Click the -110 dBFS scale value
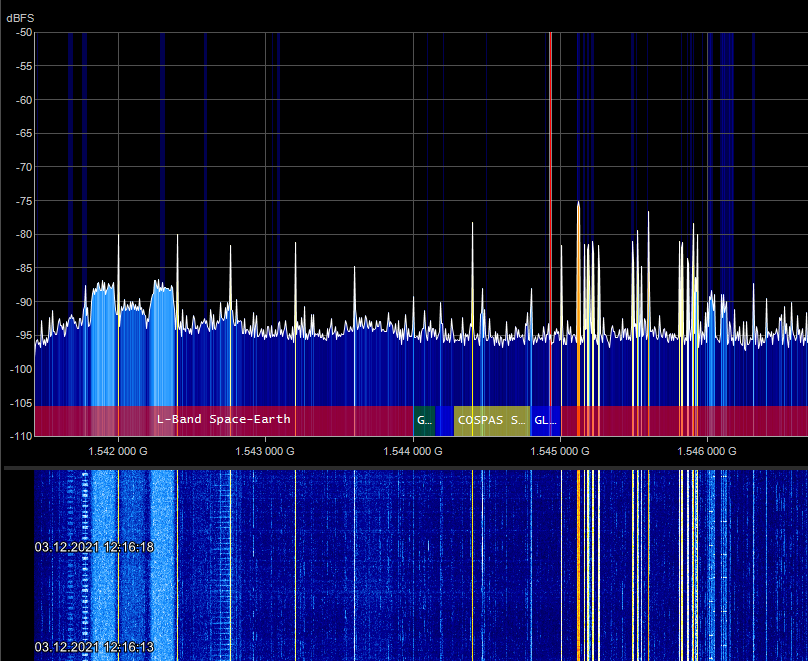The height and width of the screenshot is (661, 808). click(x=22, y=436)
